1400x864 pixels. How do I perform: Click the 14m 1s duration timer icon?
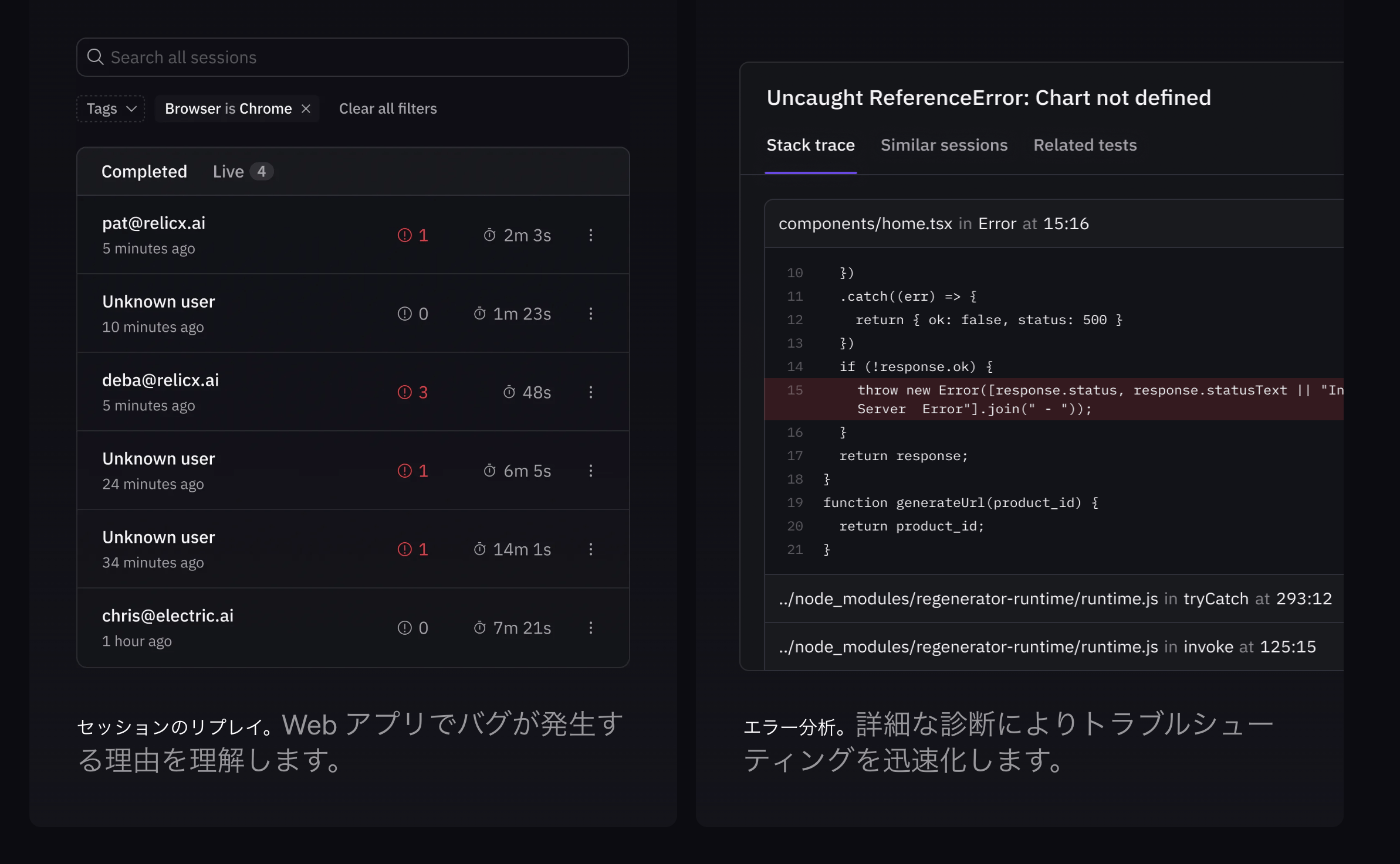(480, 549)
